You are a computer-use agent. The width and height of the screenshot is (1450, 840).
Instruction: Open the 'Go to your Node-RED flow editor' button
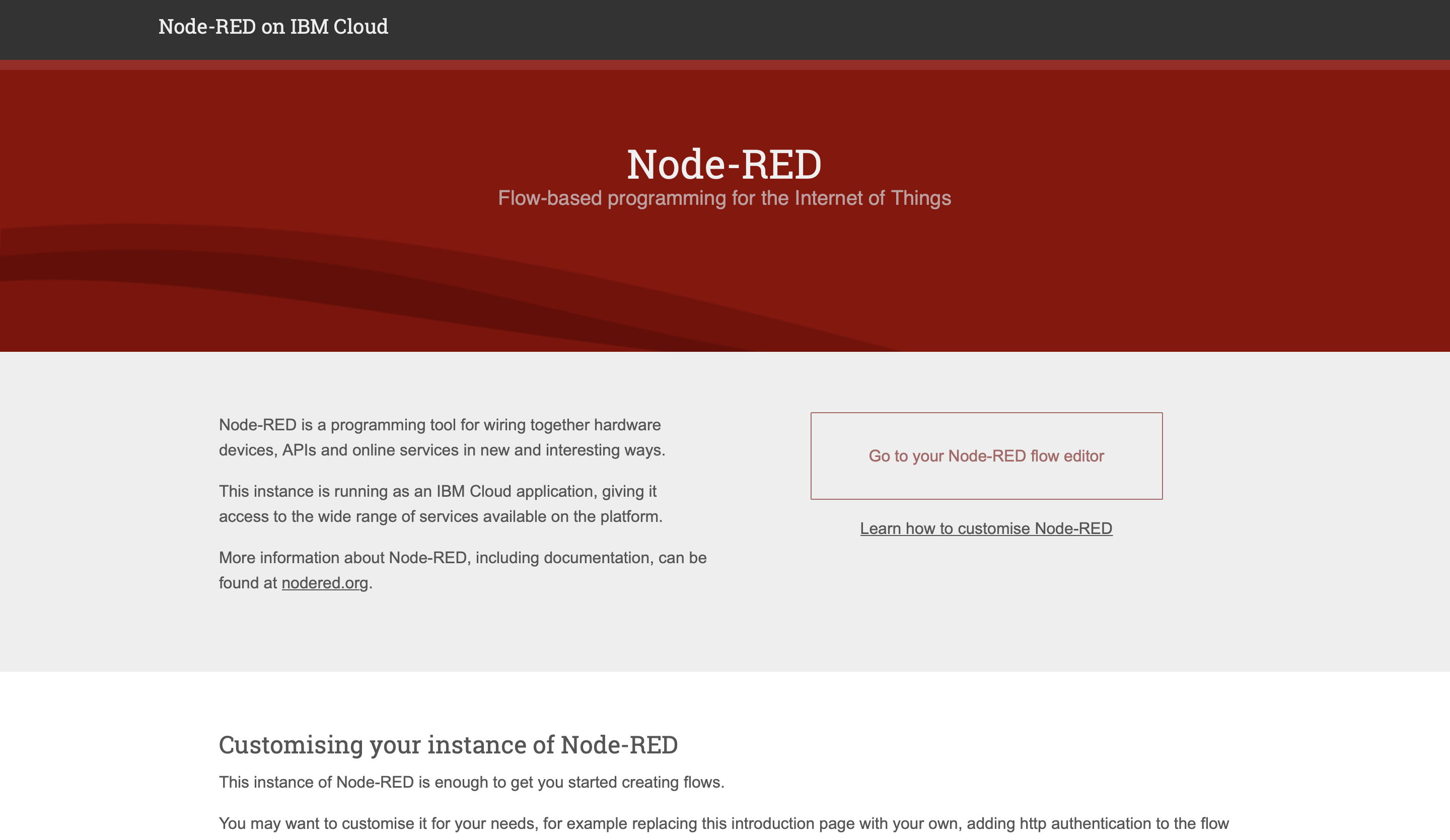(x=986, y=455)
